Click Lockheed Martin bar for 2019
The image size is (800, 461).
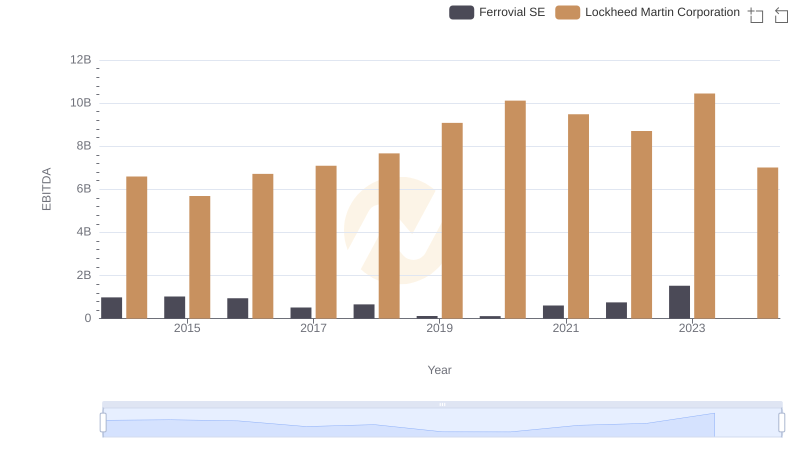click(452, 221)
